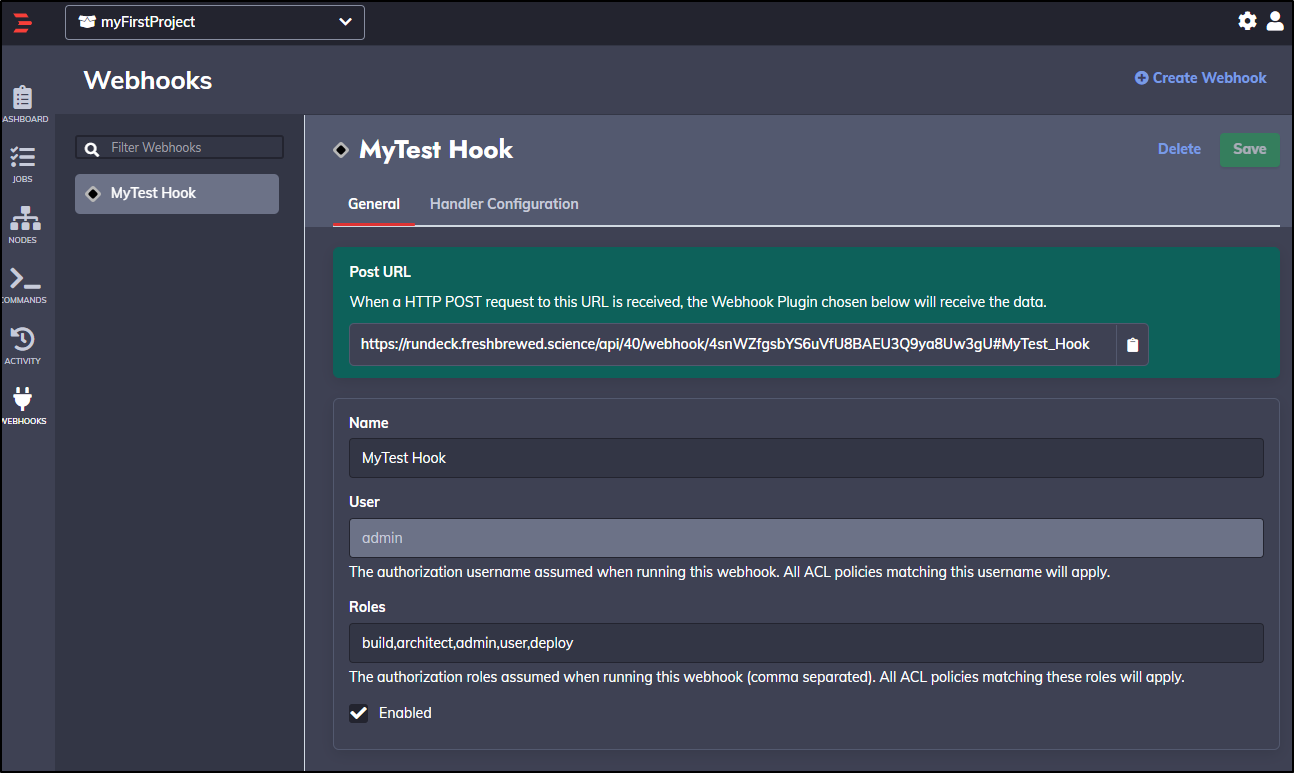Screen dimensions: 1294x773
Task: Delete the MyTest Hook webhook
Action: pos(1179,149)
